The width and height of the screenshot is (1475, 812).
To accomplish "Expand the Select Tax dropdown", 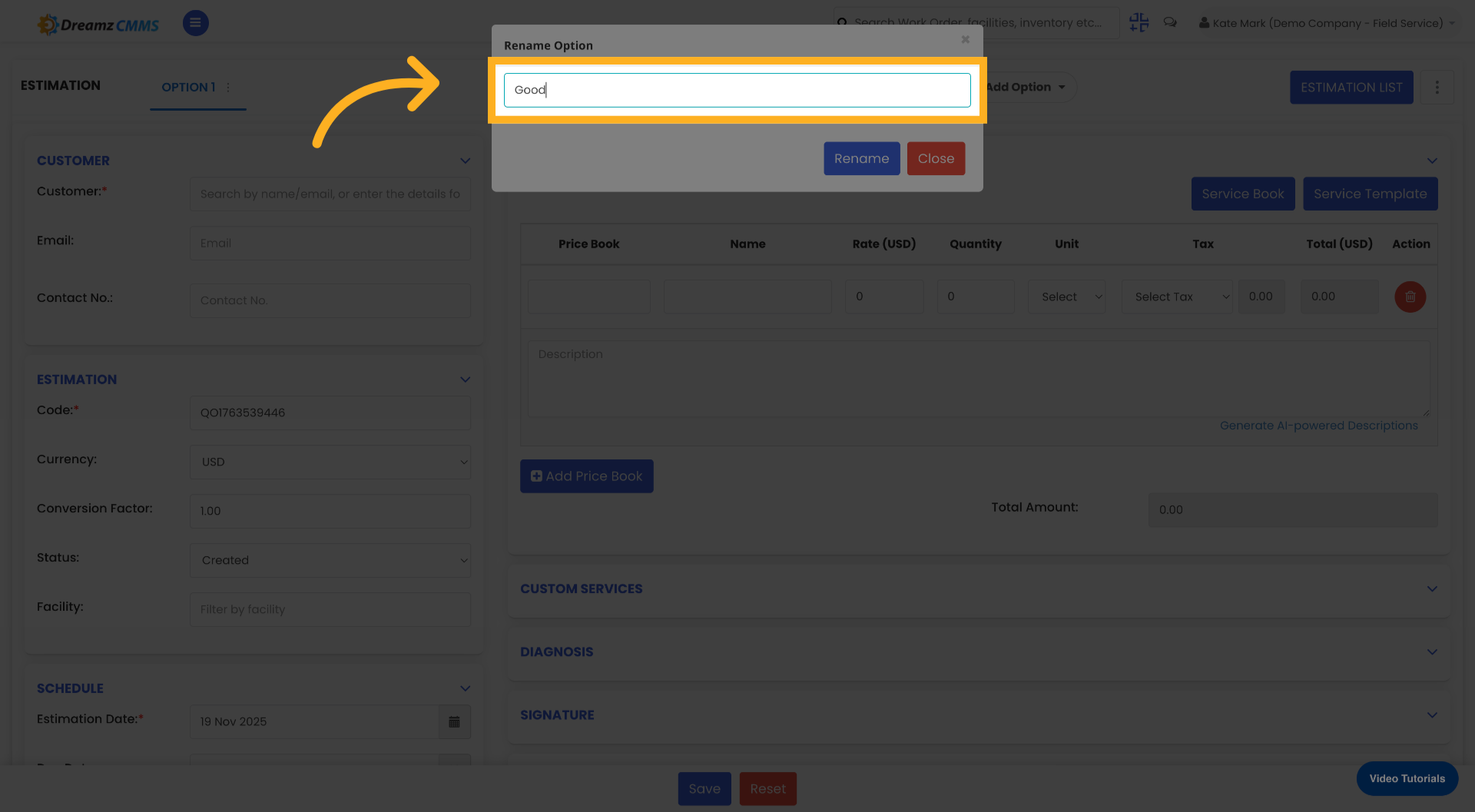I will point(1176,297).
